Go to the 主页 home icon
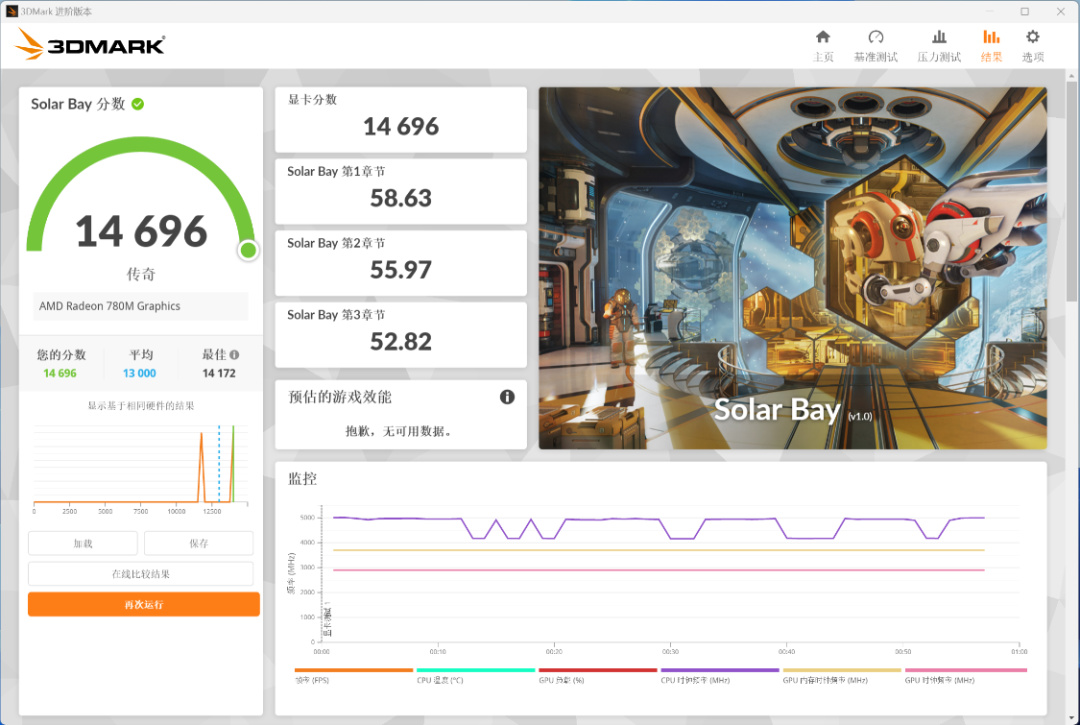This screenshot has height=725, width=1080. 822,37
